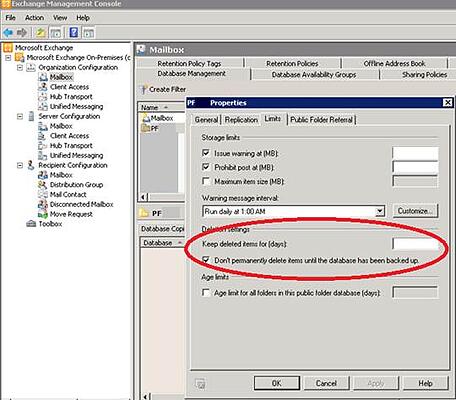Screen dimensions: 456x400
Task: Toggle Don't permanently delete items checkbox
Action: point(206,260)
